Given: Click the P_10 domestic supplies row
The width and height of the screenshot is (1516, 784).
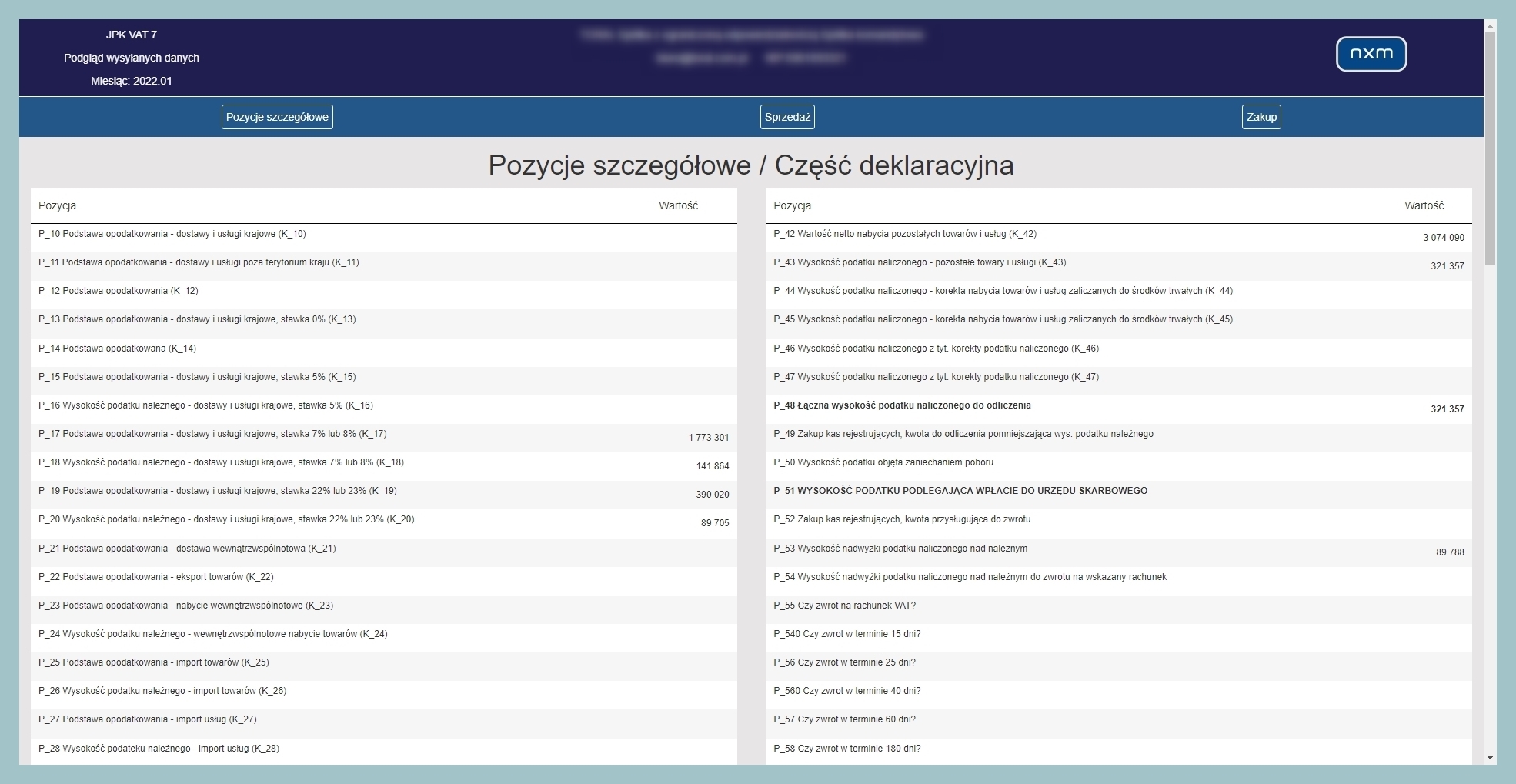Looking at the screenshot, I should (x=172, y=234).
